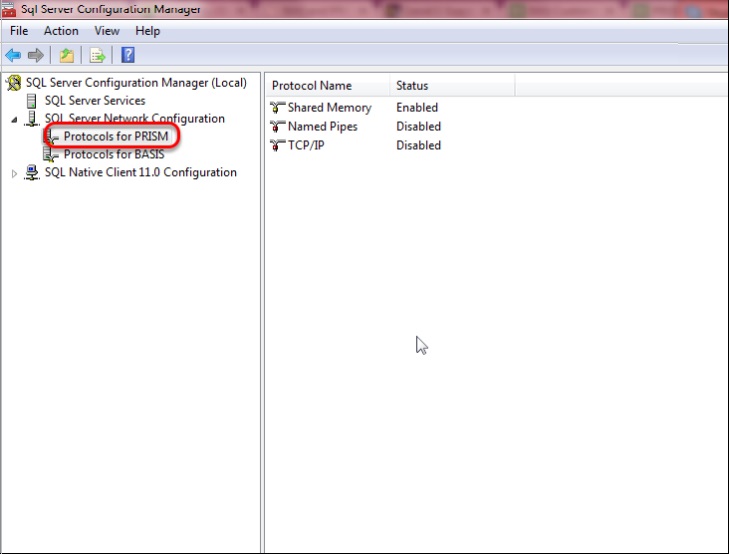
Task: Select SQL Server Network Configuration tree item
Action: [134, 119]
